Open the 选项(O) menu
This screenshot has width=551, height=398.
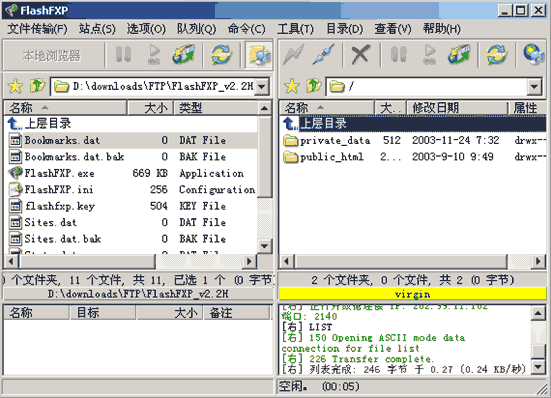click(x=146, y=29)
